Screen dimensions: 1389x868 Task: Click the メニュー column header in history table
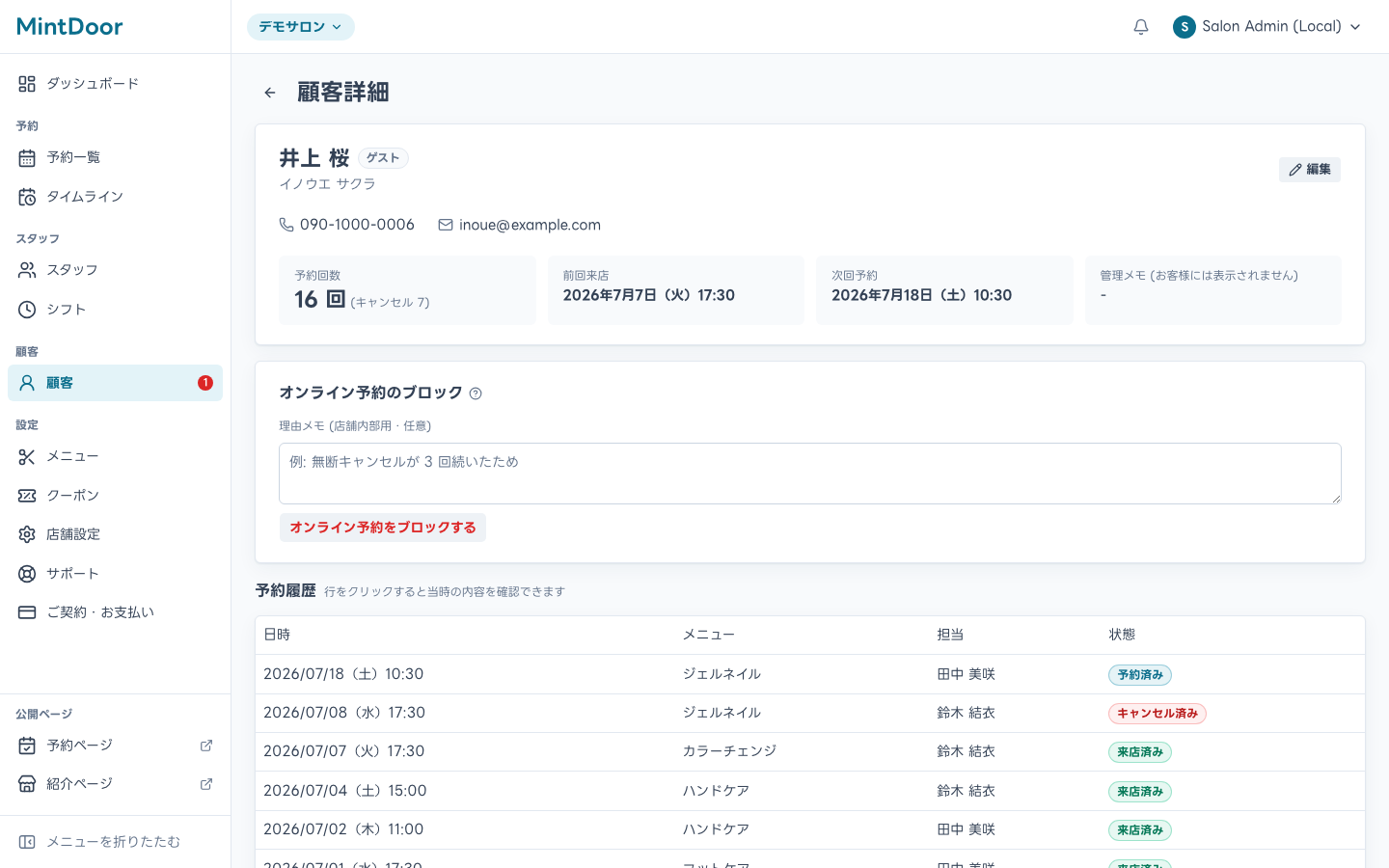click(709, 635)
